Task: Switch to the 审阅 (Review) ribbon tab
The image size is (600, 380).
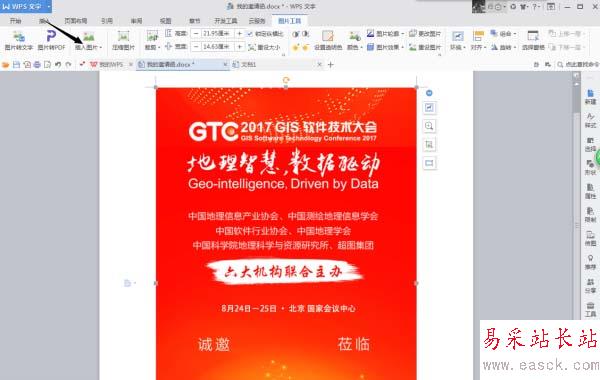Action: pyautogui.click(x=136, y=21)
